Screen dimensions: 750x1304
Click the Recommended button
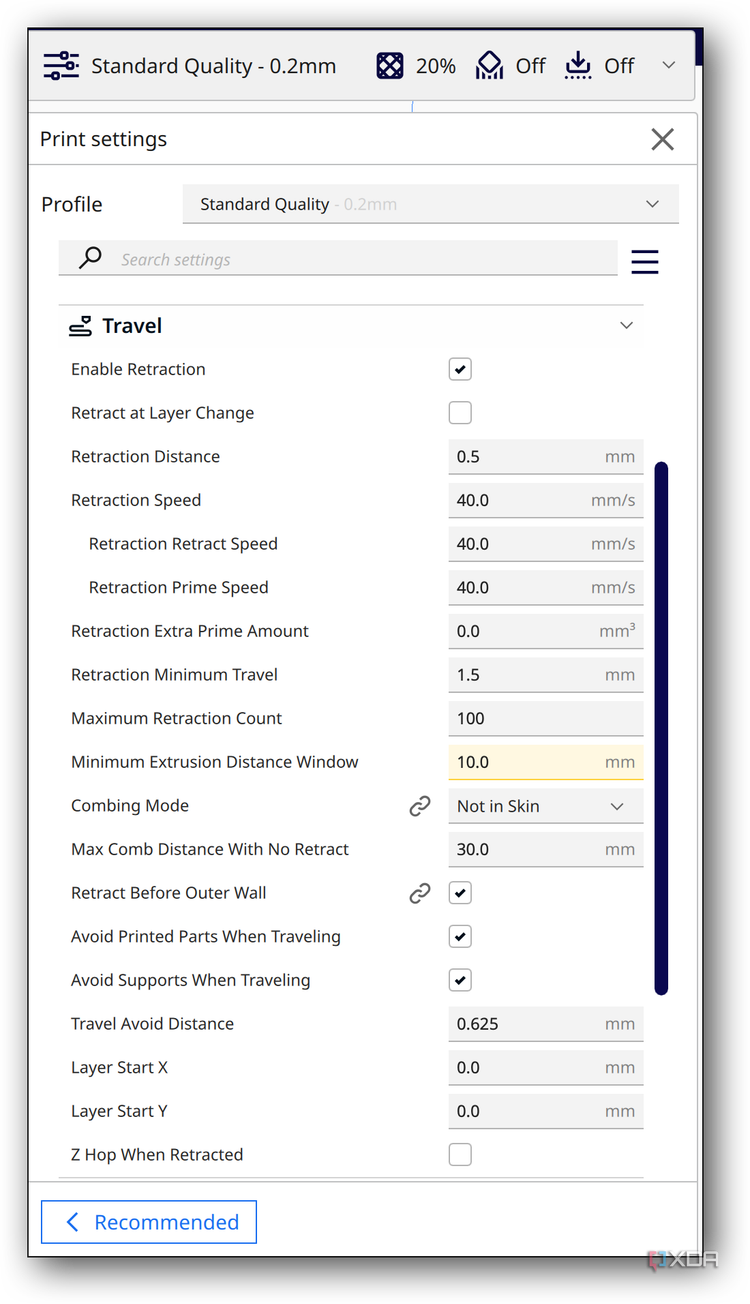(x=149, y=1222)
